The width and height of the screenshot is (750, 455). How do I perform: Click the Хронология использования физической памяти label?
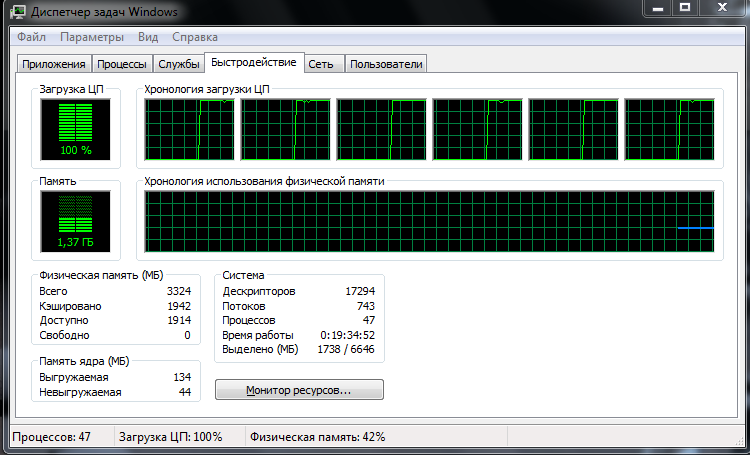[264, 181]
